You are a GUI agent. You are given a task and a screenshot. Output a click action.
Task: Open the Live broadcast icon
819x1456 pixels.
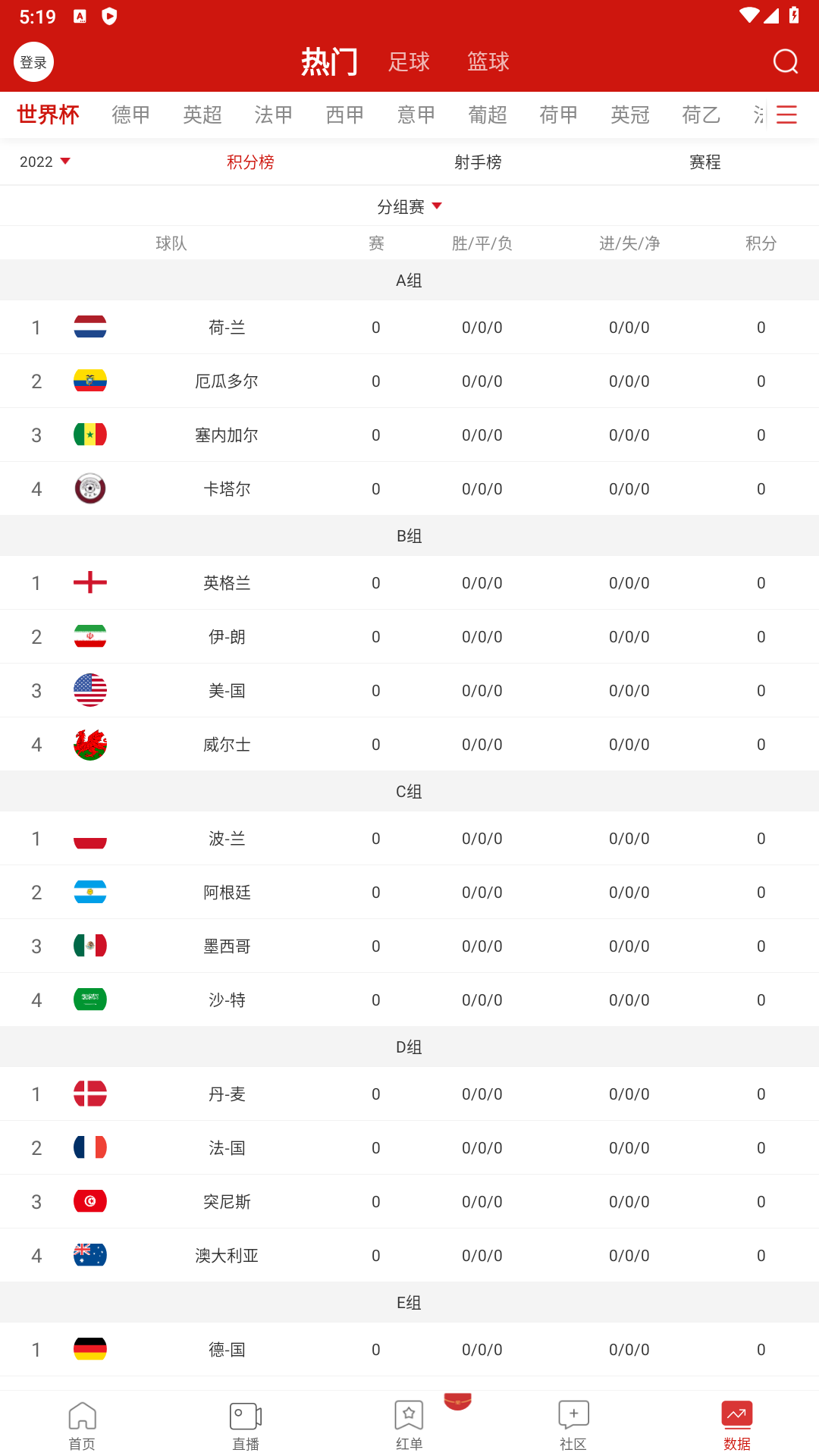(x=246, y=1416)
